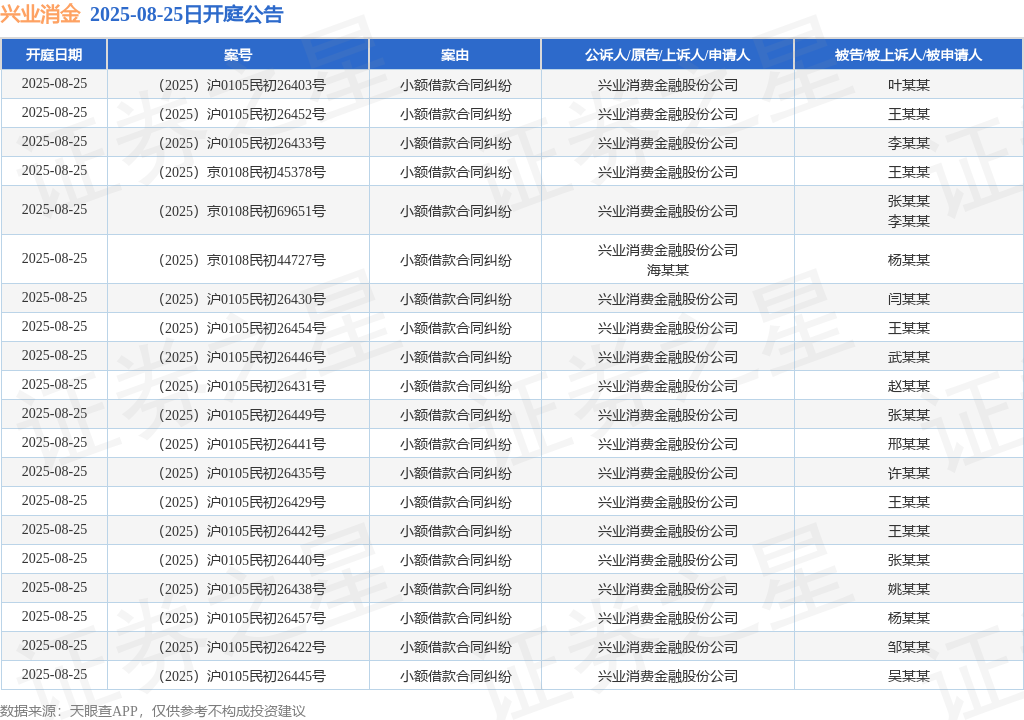Click the 兴业消金 title text
The width and height of the screenshot is (1024, 720).
click(x=40, y=14)
